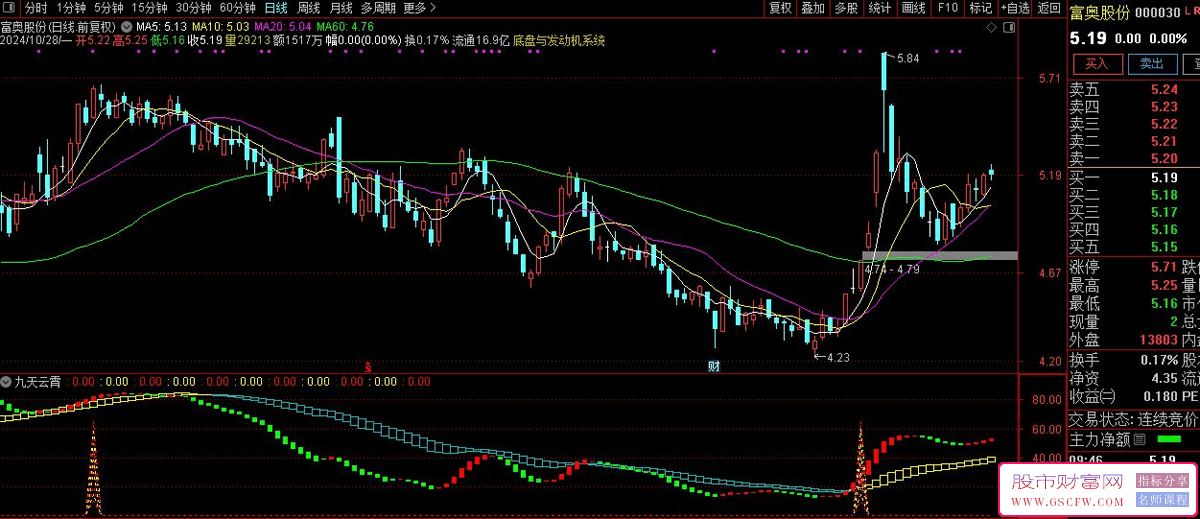Click the 最高 5.25 value
1200x519 pixels.
coord(1163,285)
